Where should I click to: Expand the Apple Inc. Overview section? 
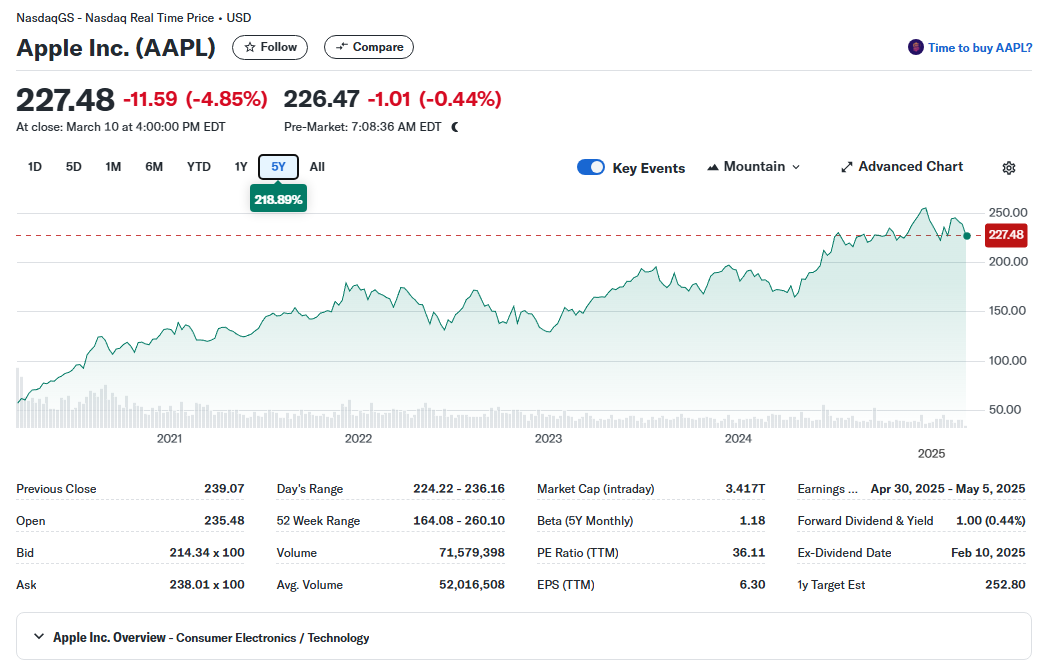pos(523,637)
